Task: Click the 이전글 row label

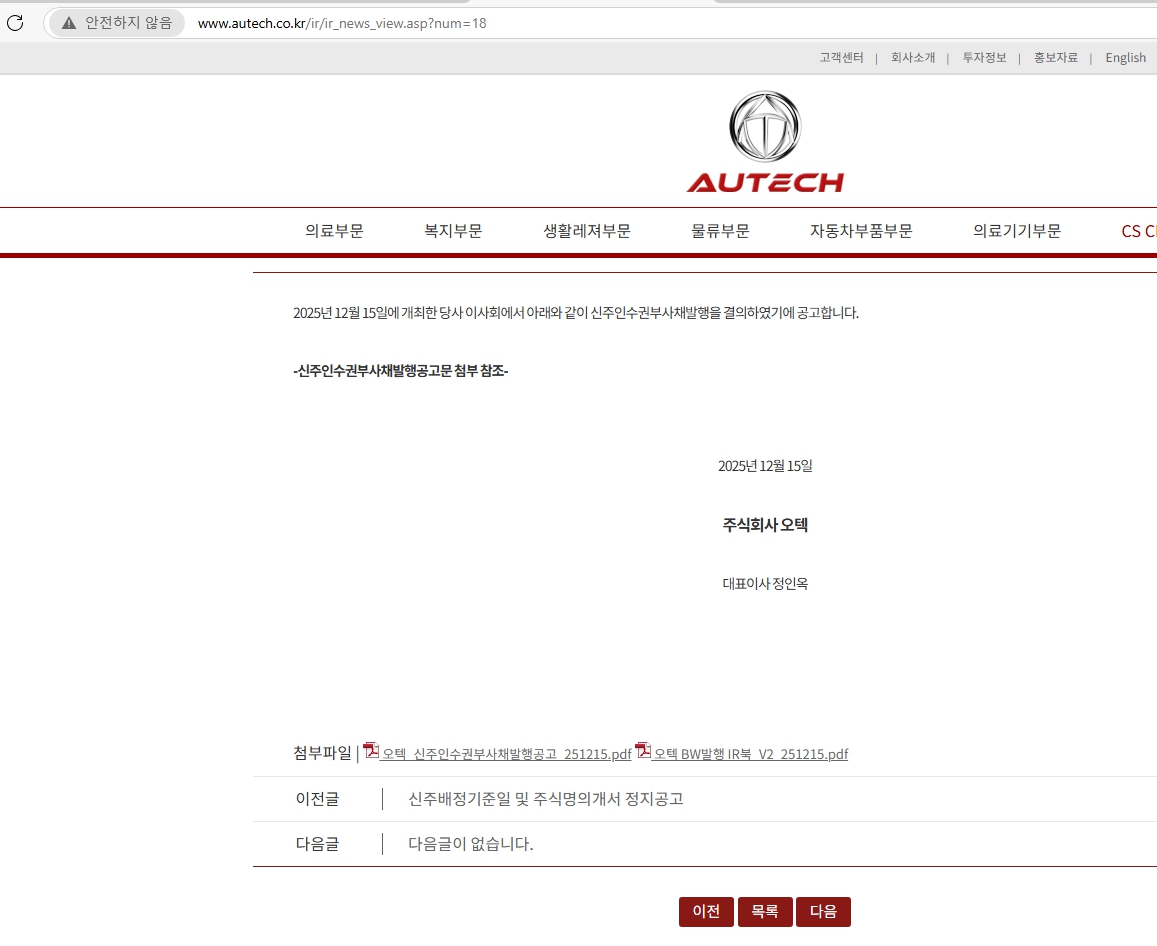Action: [317, 799]
